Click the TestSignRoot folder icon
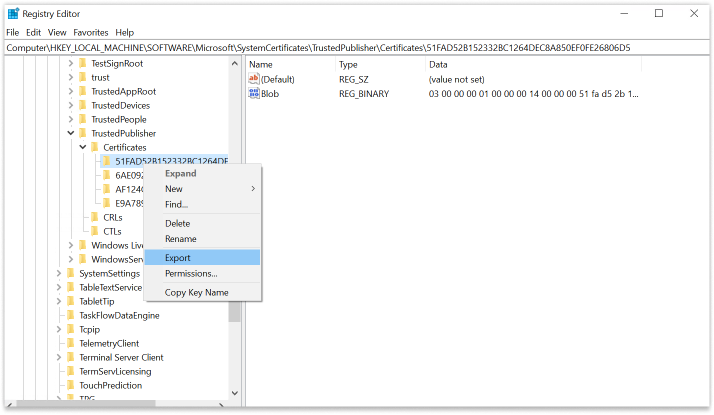This screenshot has width=714, height=415. [x=83, y=63]
